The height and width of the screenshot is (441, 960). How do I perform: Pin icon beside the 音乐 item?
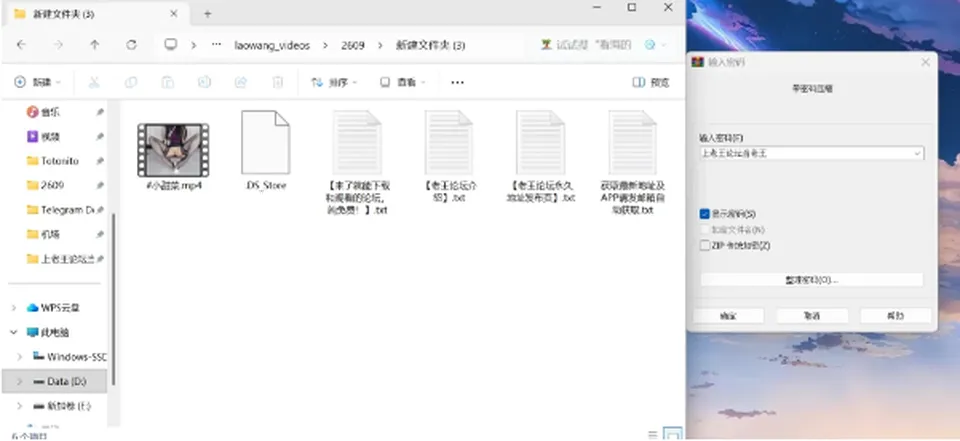click(x=100, y=112)
